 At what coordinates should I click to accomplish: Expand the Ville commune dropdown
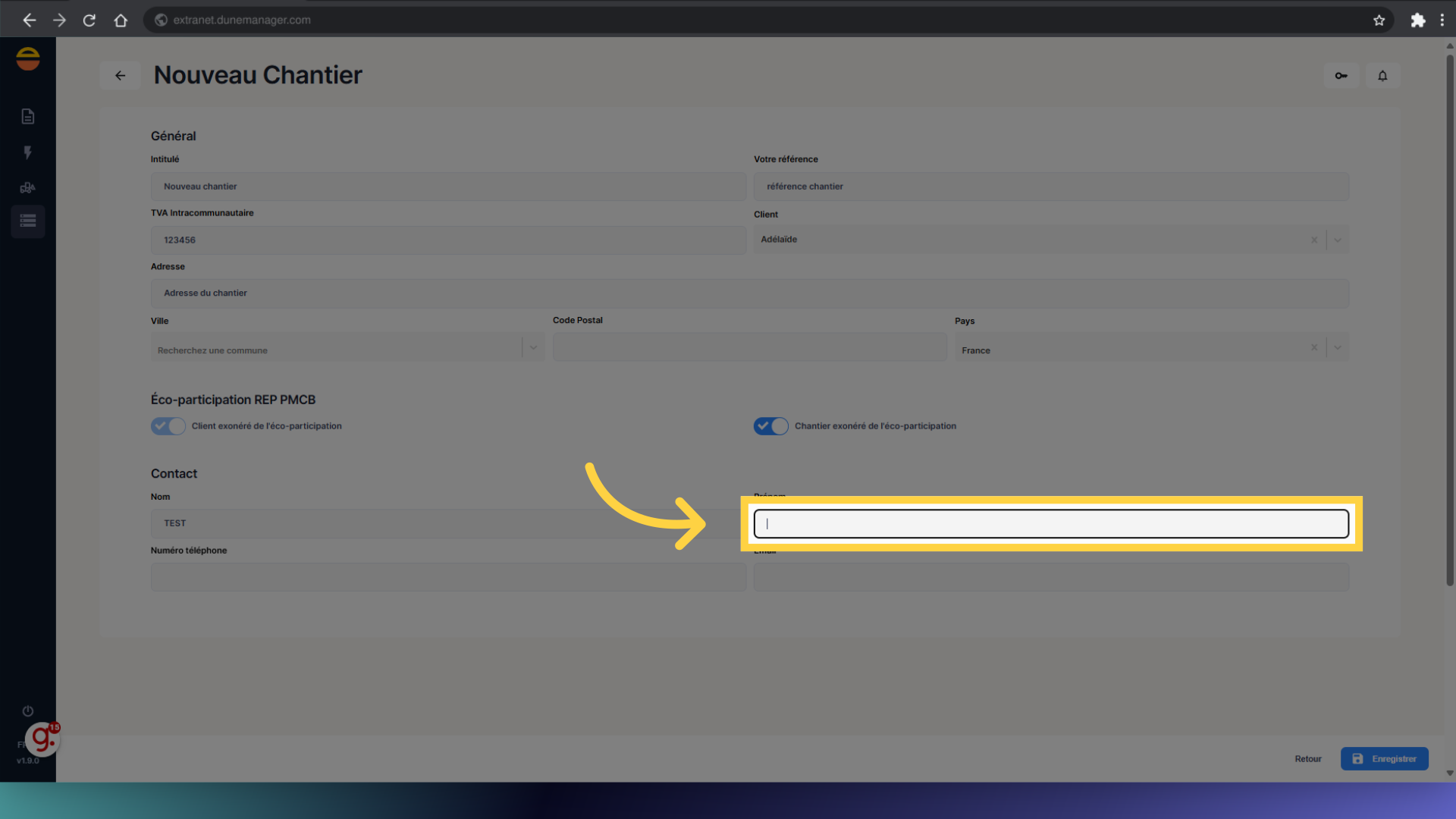(533, 348)
